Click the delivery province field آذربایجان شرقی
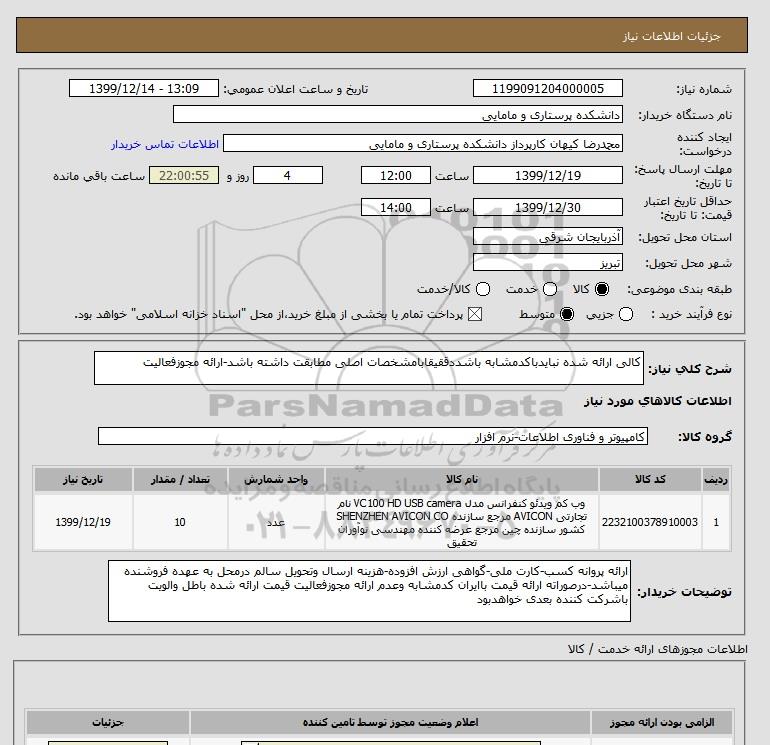The width and height of the screenshot is (770, 745). [548, 237]
